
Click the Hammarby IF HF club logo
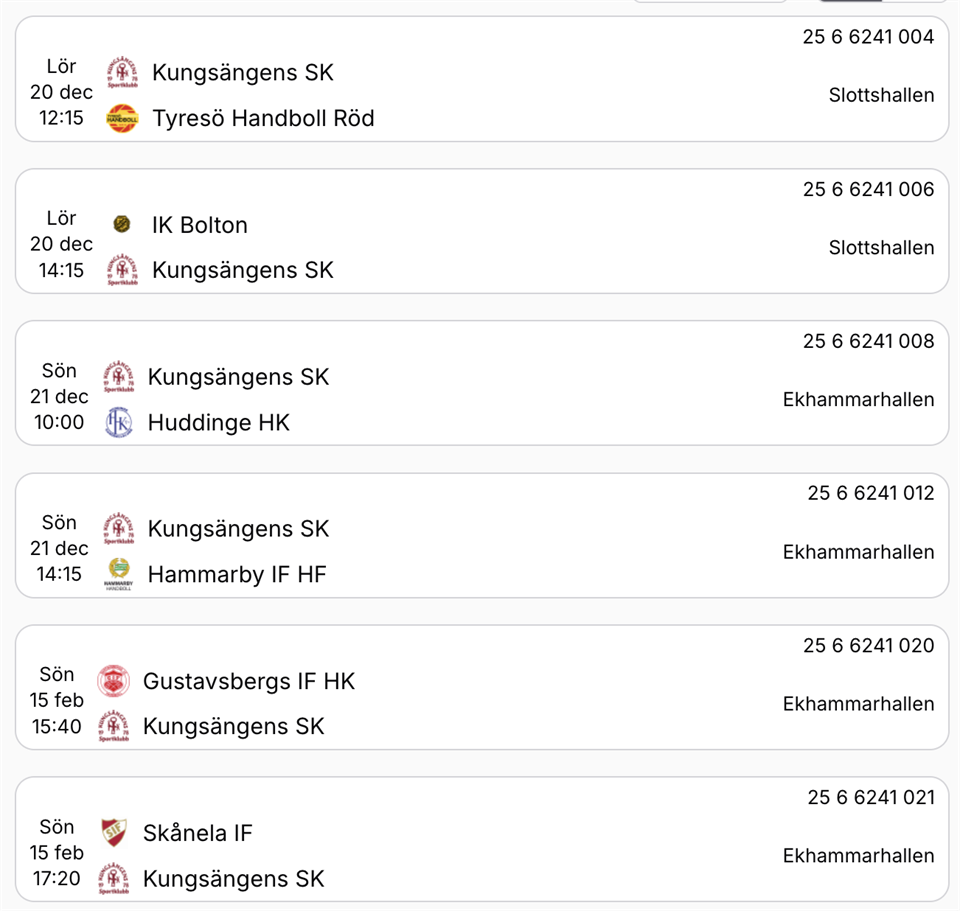tap(118, 574)
